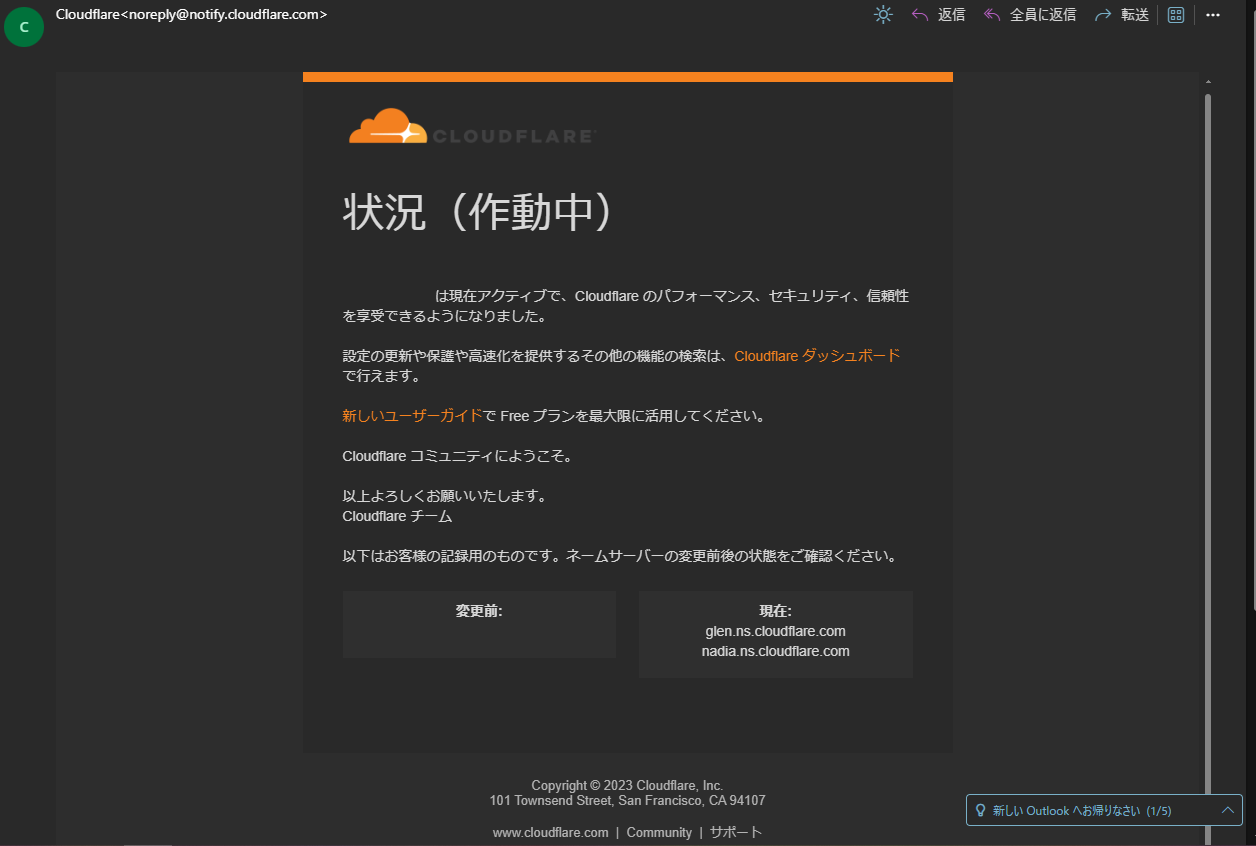The width and height of the screenshot is (1256, 846).
Task: Open the 新しいユーザーガイド link
Action: point(411,414)
